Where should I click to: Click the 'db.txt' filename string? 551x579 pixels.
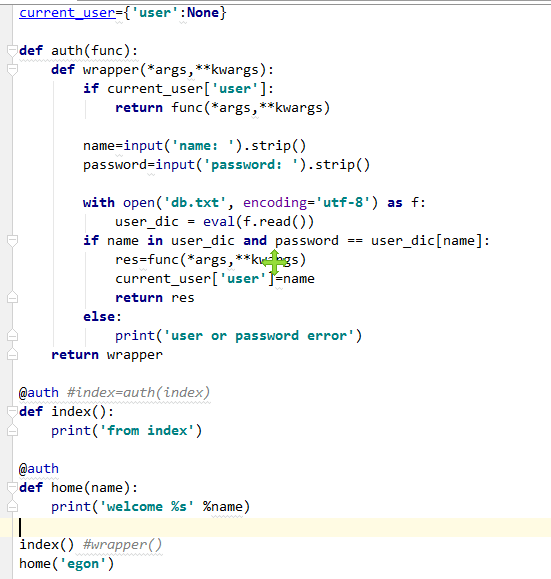point(195,203)
